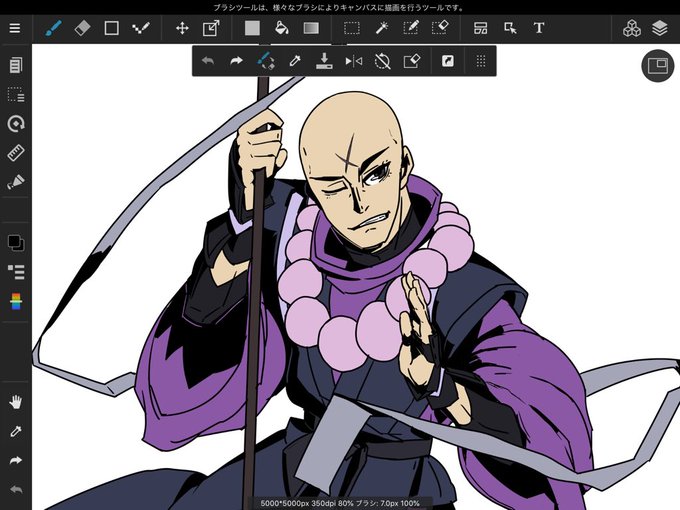Open the brush pen settings icon
680x510 pixels.
pos(16,182)
